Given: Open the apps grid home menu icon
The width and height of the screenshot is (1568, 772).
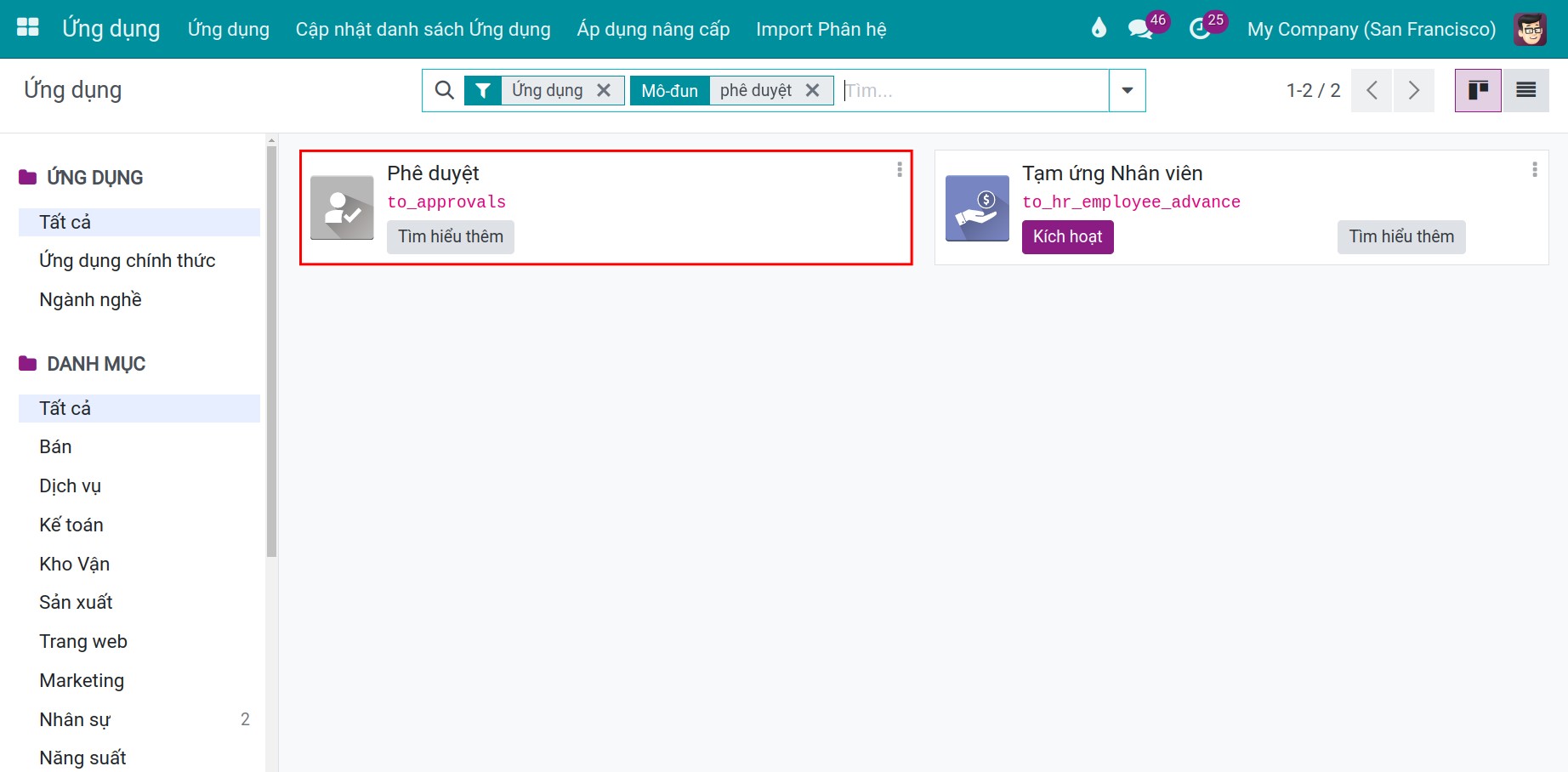Looking at the screenshot, I should pyautogui.click(x=28, y=27).
